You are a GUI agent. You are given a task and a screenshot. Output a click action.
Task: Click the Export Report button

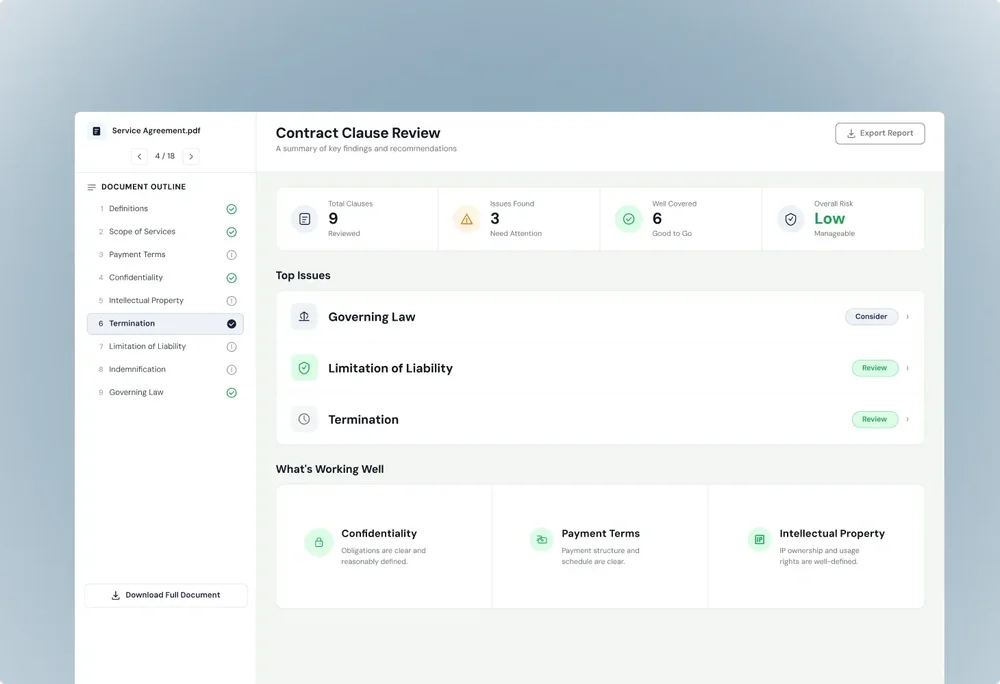879,133
